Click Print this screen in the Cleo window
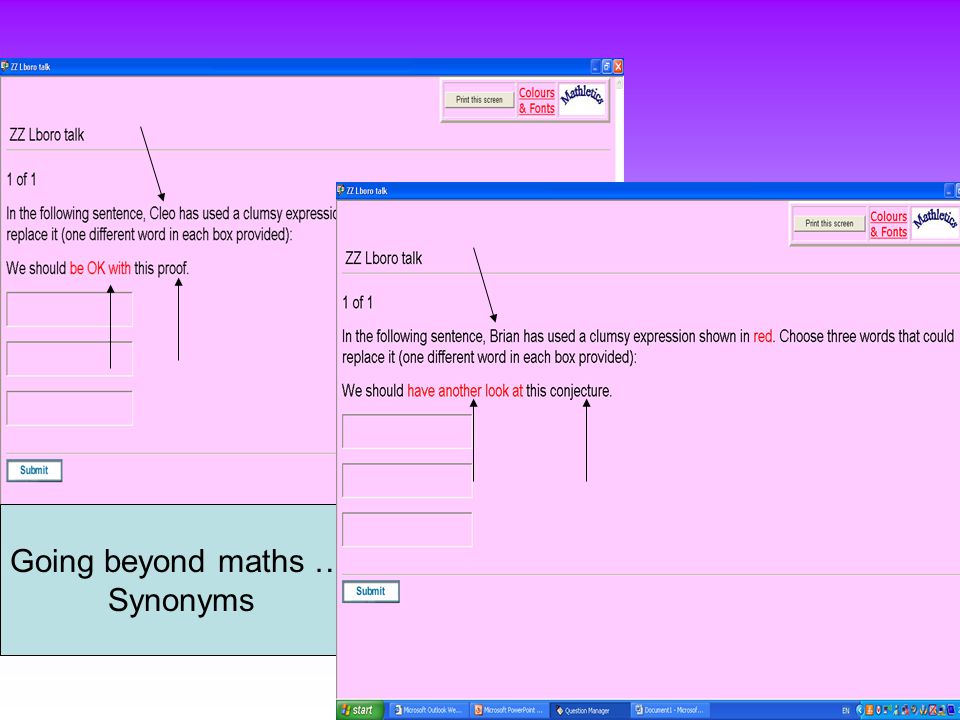Image resolution: width=960 pixels, height=720 pixels. pyautogui.click(x=479, y=100)
